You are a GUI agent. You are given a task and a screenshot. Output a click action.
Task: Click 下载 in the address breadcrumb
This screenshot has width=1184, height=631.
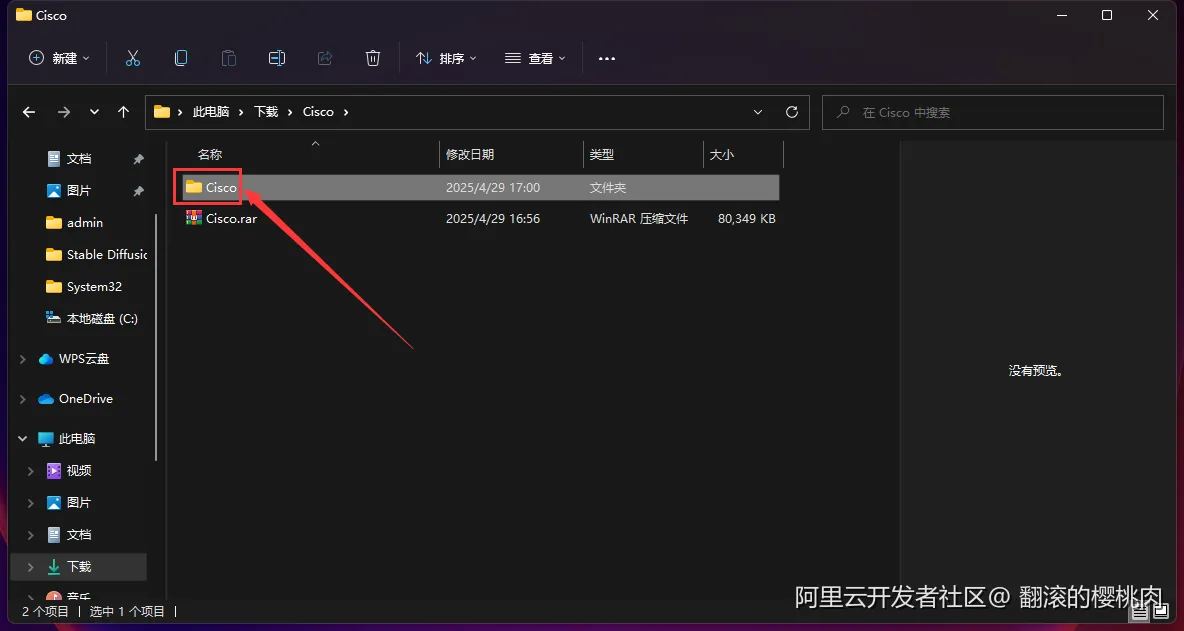pyautogui.click(x=266, y=112)
